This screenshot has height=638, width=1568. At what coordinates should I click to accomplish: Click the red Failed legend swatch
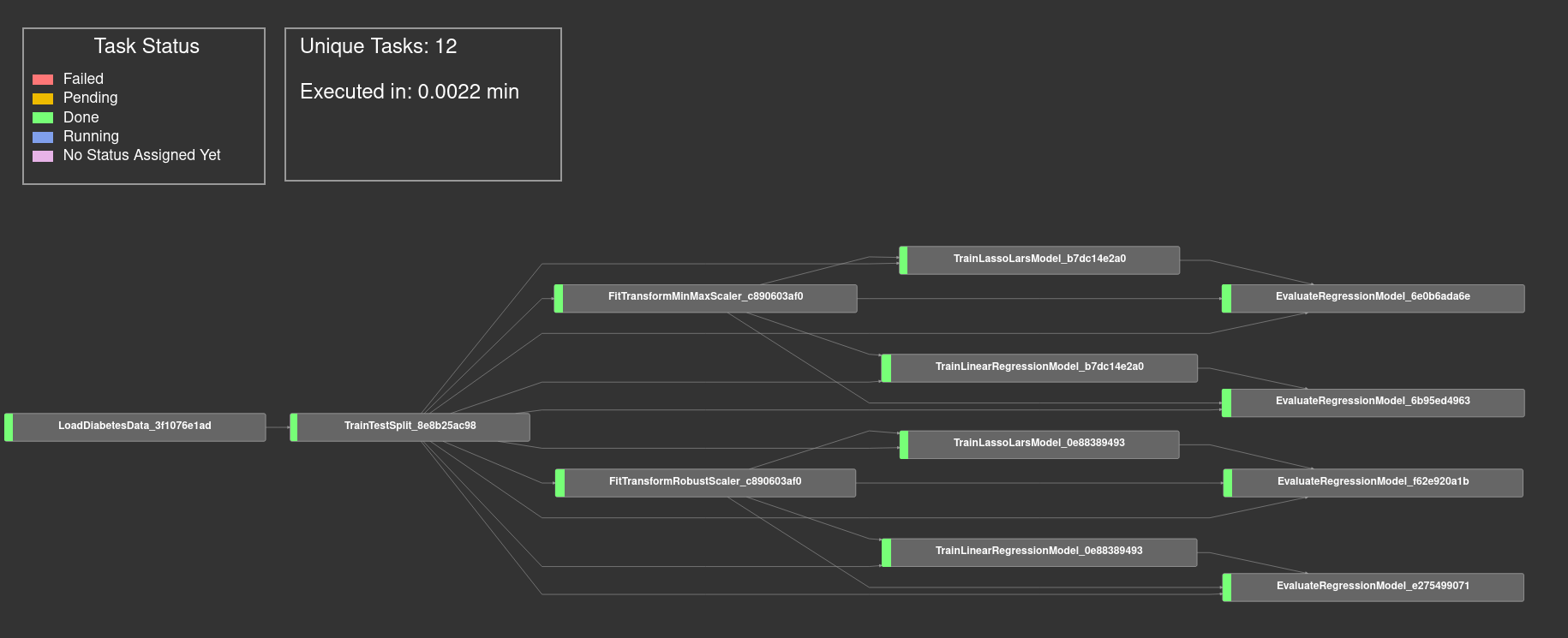pos(43,80)
